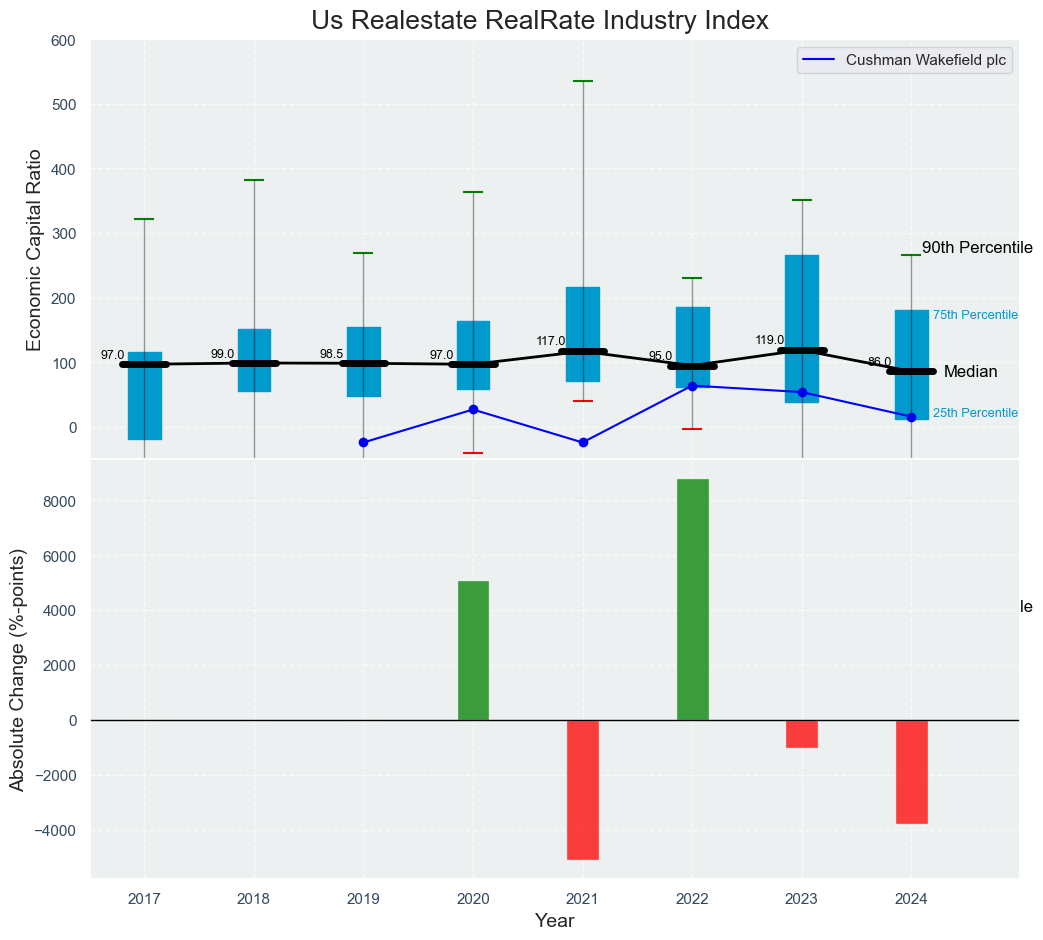The image size is (1043, 940).
Task: Click the blue legend line sample
Action: point(819,60)
